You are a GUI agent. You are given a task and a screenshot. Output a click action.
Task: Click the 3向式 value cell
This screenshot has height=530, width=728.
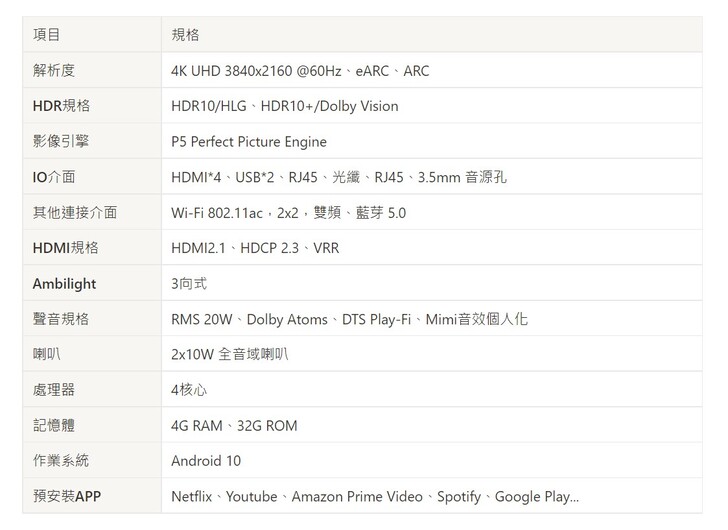[189, 284]
